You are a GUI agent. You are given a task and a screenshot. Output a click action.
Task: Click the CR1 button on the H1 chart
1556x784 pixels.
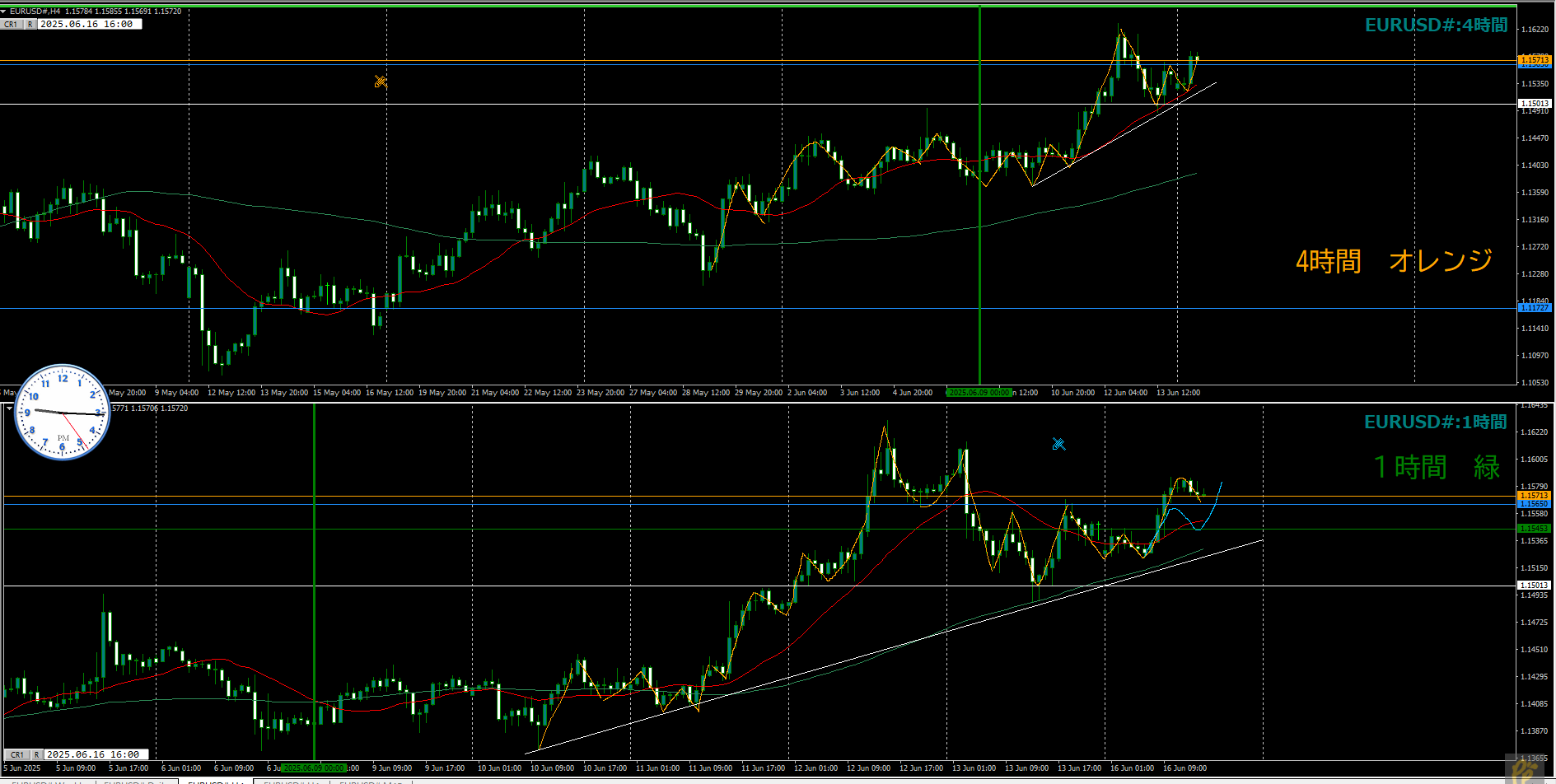[x=17, y=754]
